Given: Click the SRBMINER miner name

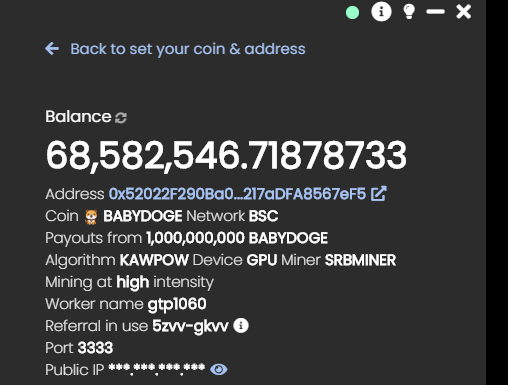Looking at the screenshot, I should (360, 260).
